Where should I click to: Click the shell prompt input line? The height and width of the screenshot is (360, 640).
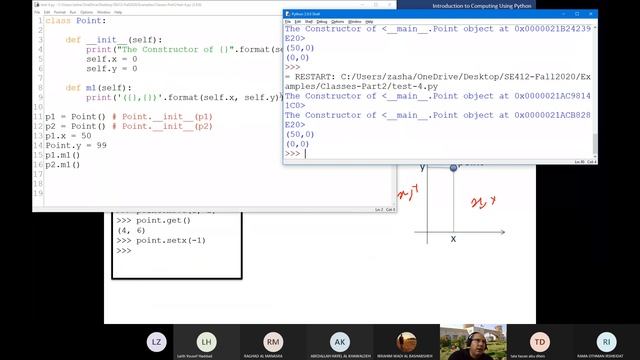coord(438,153)
